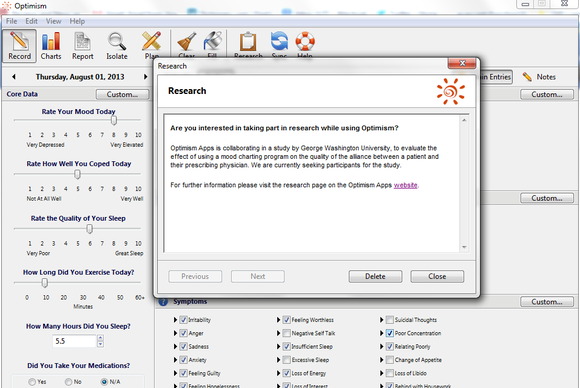Go to previous day arrow
The width and height of the screenshot is (580, 388).
[14, 77]
